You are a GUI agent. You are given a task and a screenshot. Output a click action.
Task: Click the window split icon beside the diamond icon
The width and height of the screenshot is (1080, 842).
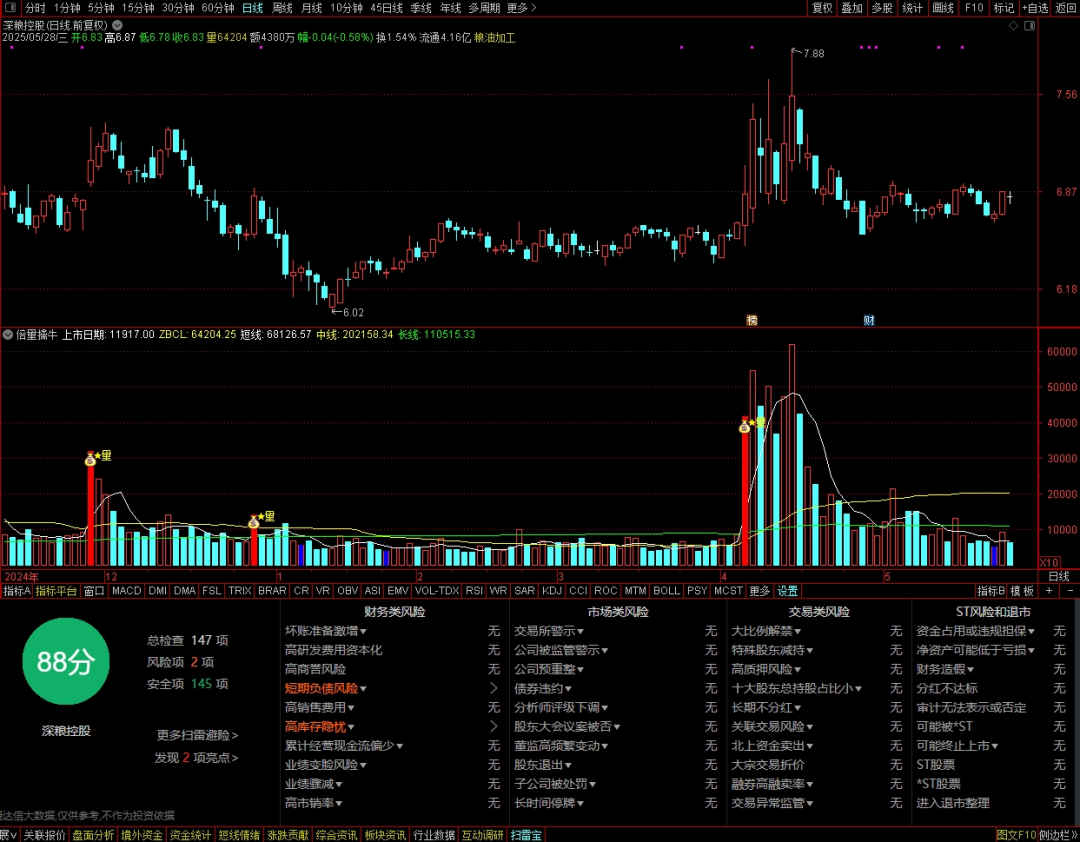(x=1030, y=25)
